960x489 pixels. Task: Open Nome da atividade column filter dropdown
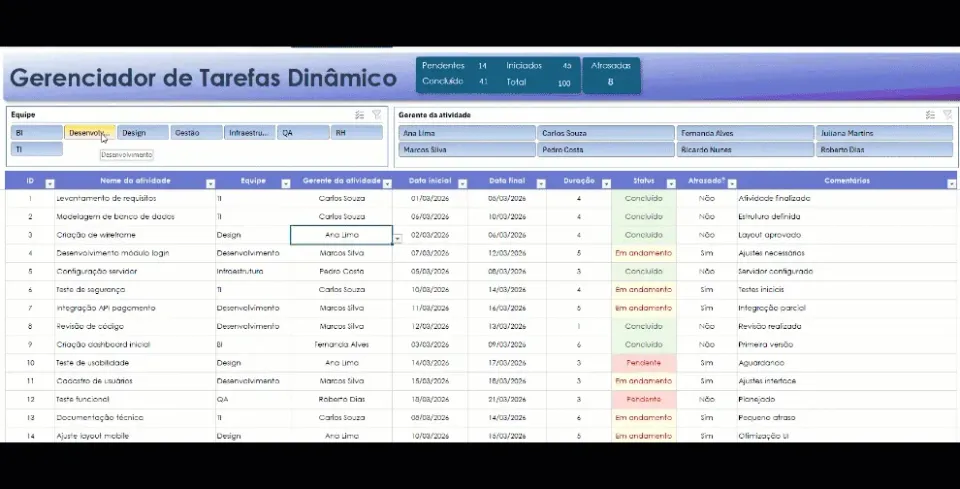(210, 184)
